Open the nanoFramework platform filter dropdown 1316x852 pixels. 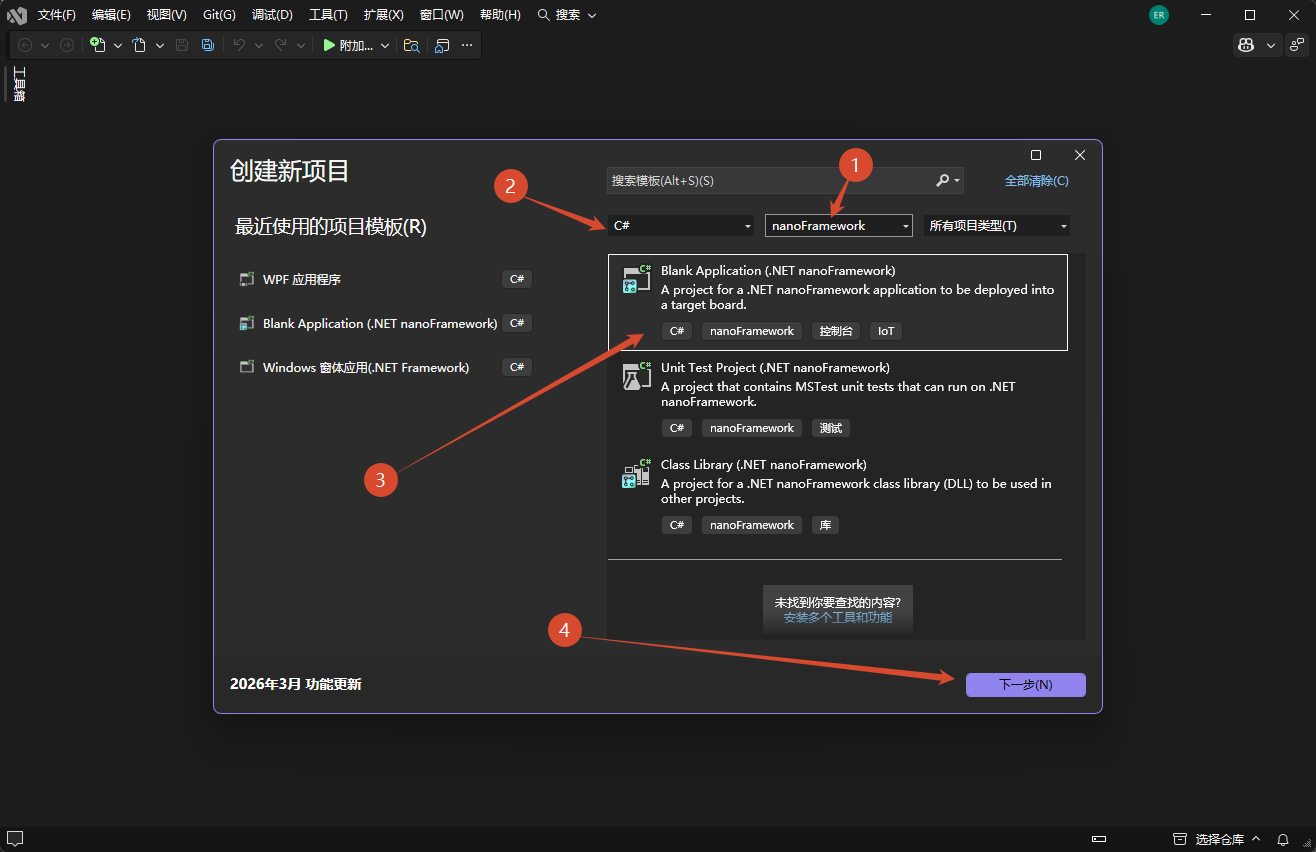[839, 226]
